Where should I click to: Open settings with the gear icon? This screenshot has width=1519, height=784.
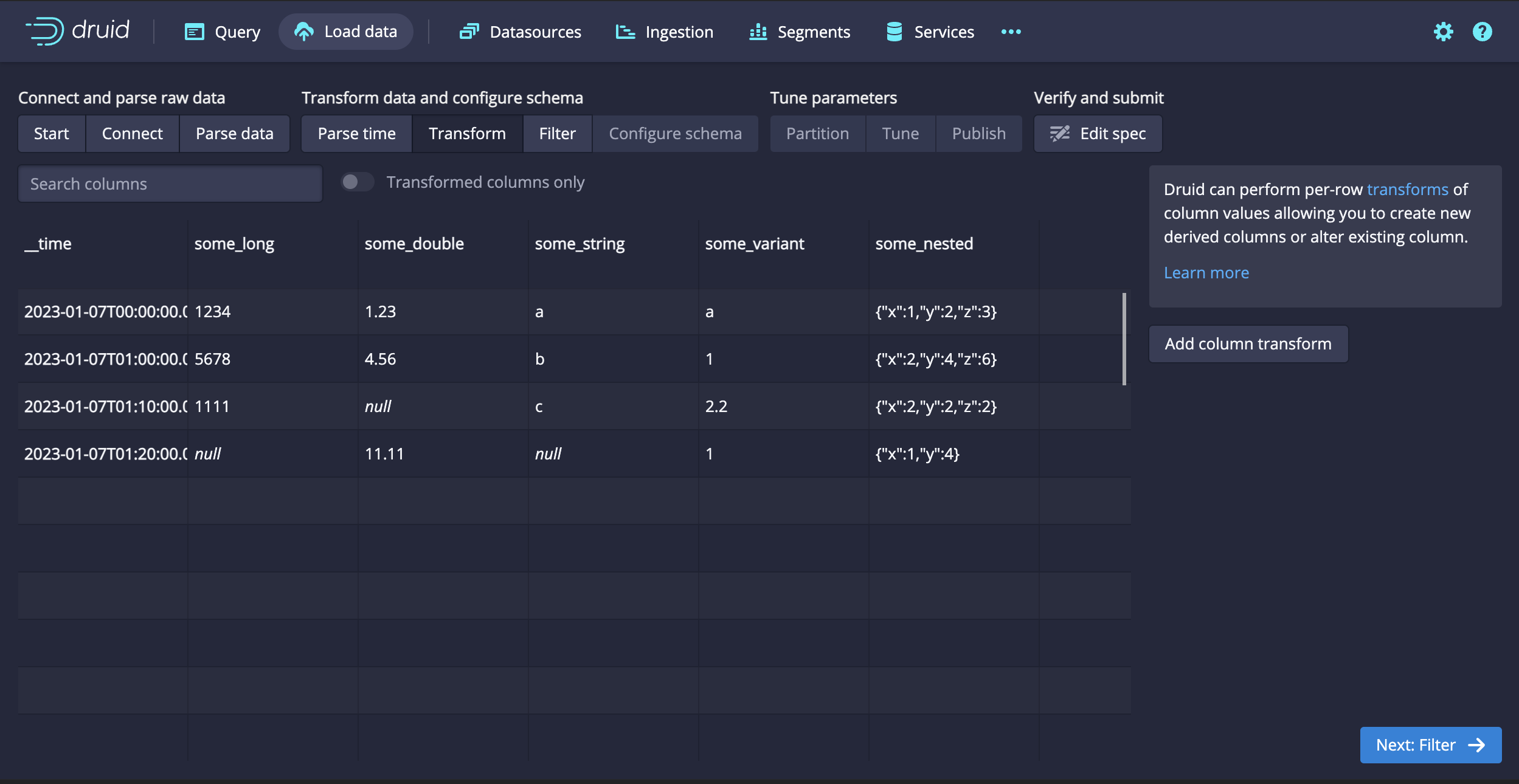(x=1443, y=32)
